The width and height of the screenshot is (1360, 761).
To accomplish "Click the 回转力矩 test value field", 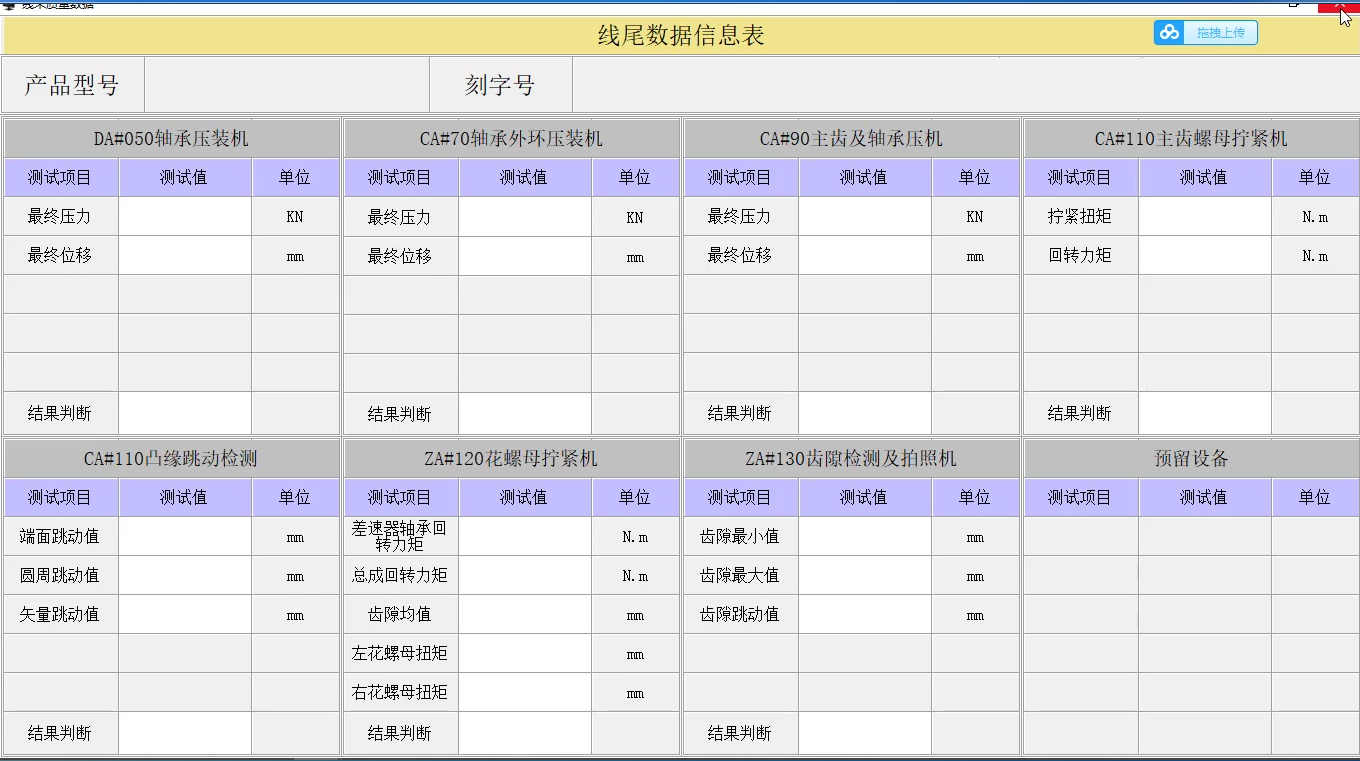I will 1205,255.
